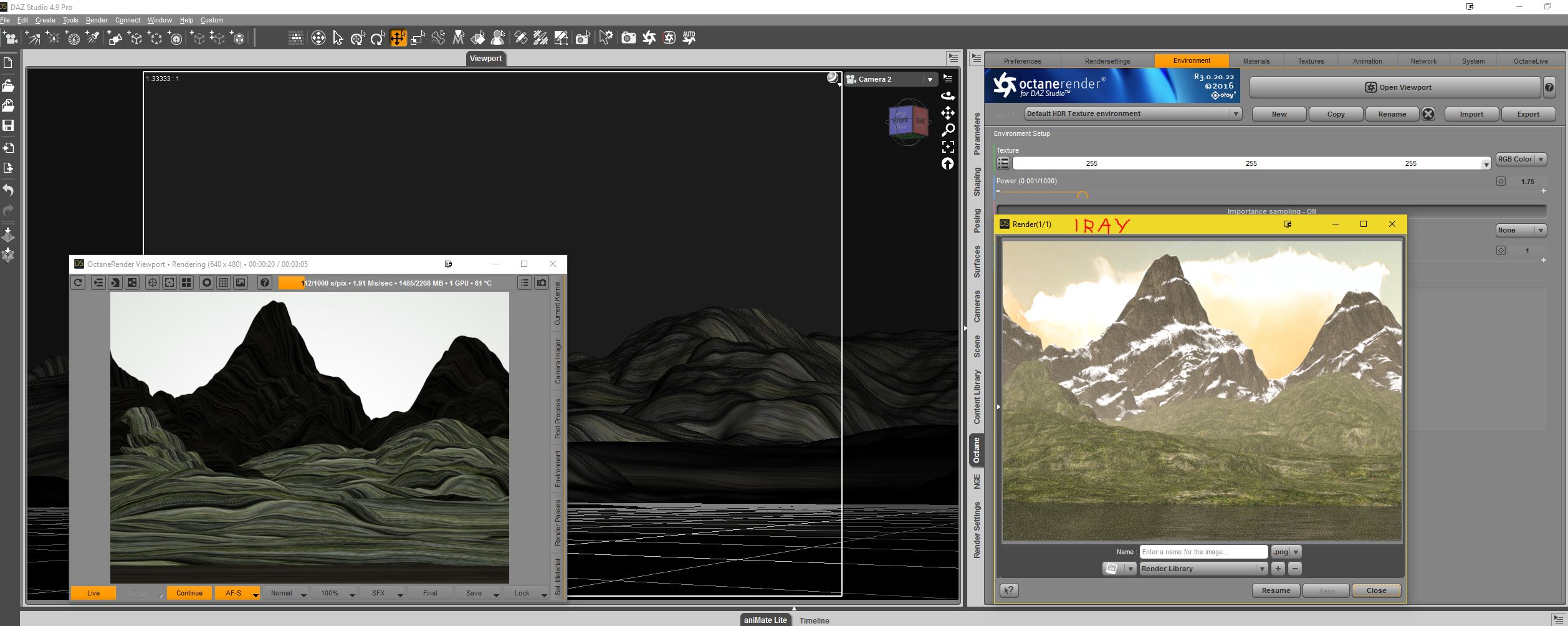
Task: Click the Undo icon in left sidebar
Action: [x=8, y=190]
